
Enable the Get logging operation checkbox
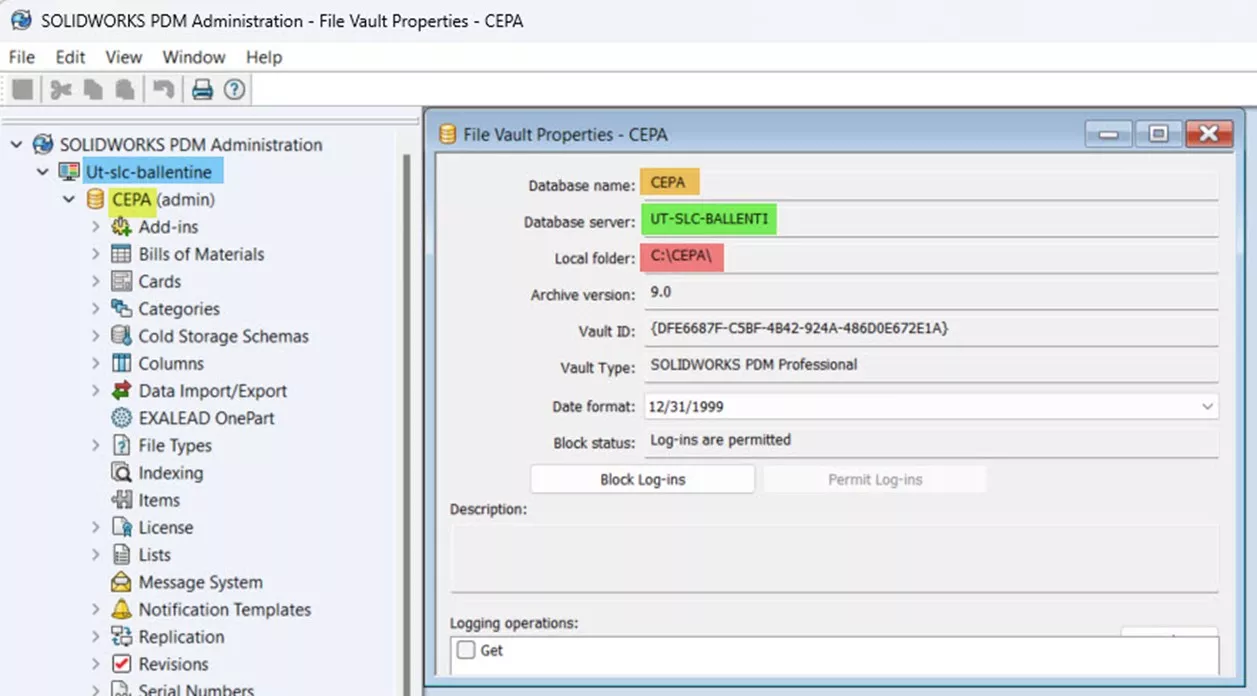tap(464, 650)
